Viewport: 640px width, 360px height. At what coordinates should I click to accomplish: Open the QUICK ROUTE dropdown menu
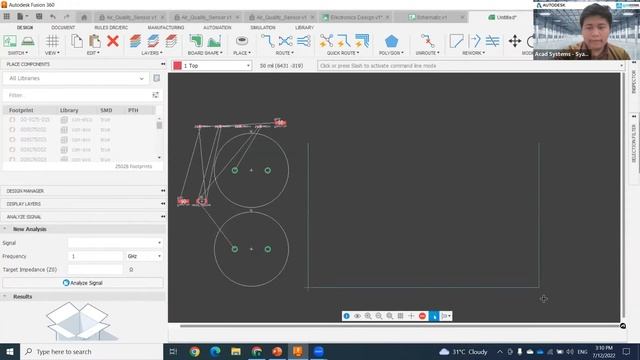click(343, 53)
